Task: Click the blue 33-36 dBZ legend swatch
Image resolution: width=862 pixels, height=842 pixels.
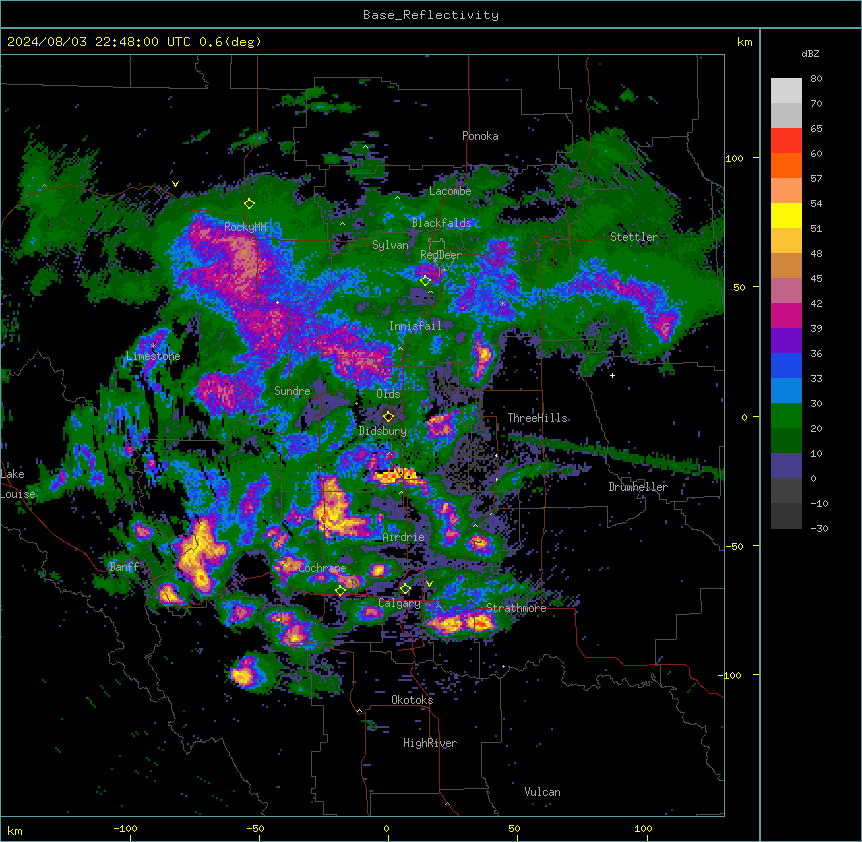Action: [x=786, y=365]
